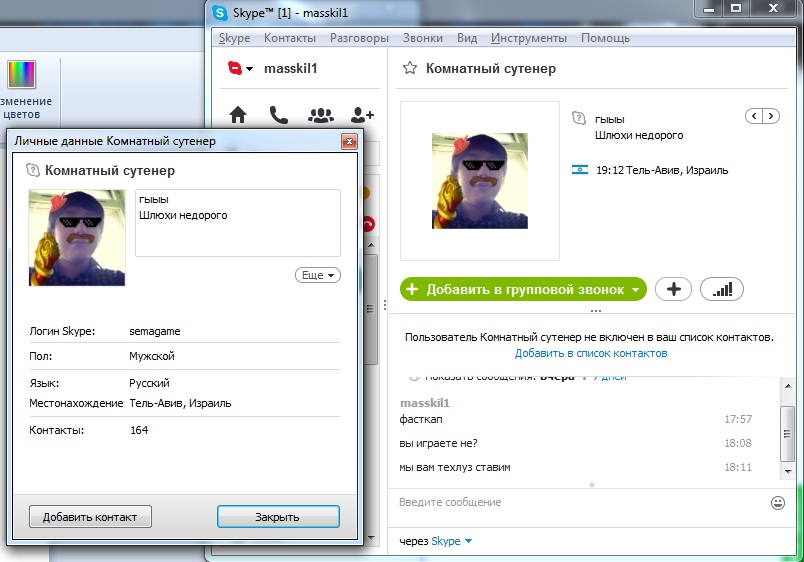The image size is (804, 562).
Task: Open the Вид menu
Action: pos(467,38)
